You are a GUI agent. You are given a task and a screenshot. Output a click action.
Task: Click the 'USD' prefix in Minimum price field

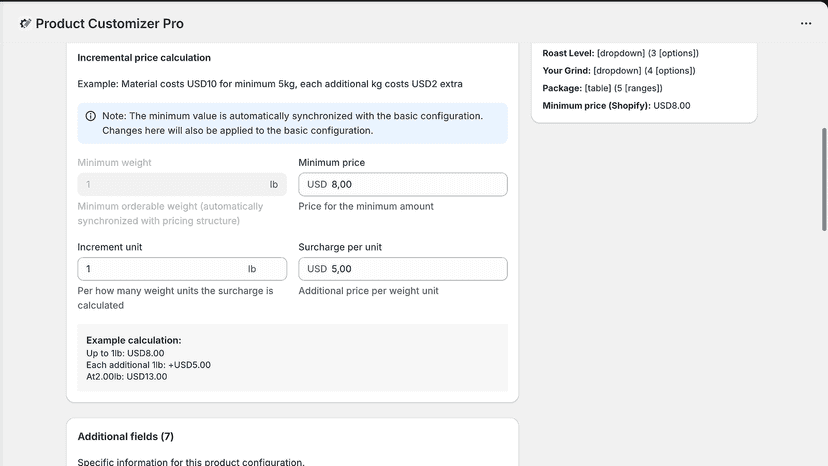pyautogui.click(x=317, y=184)
